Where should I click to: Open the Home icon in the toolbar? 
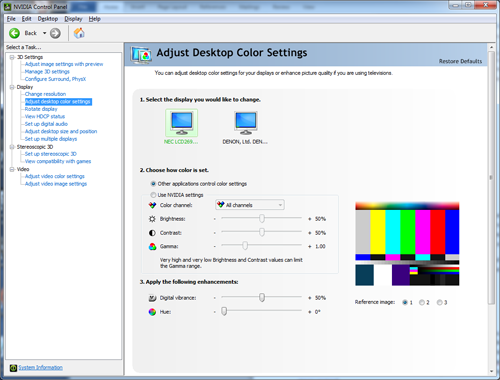coord(79,33)
